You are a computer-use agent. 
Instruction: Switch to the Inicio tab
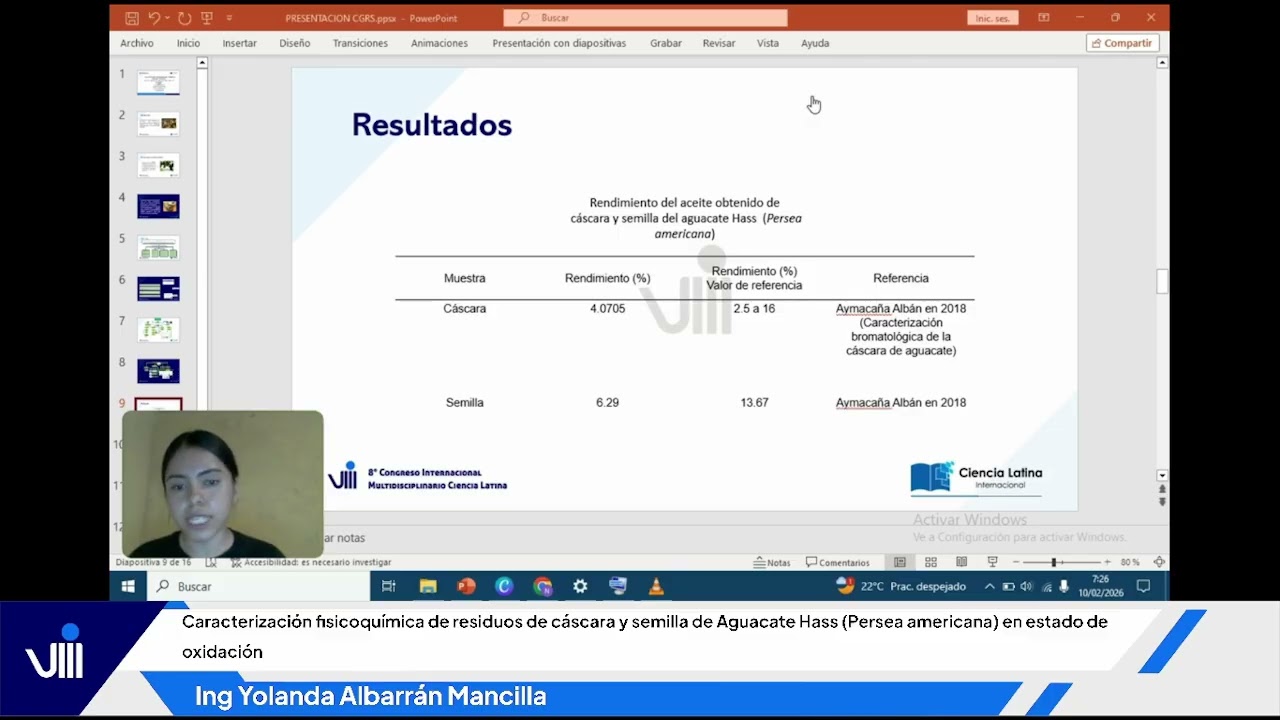(x=188, y=43)
